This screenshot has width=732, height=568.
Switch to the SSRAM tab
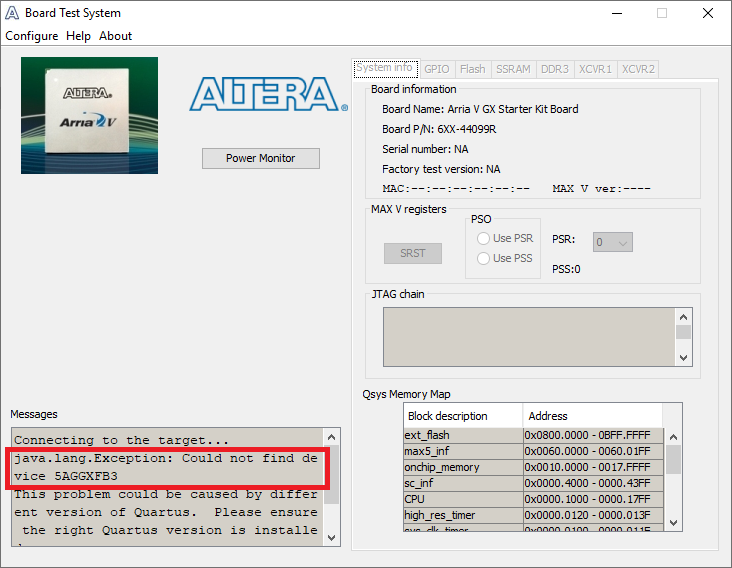click(513, 69)
